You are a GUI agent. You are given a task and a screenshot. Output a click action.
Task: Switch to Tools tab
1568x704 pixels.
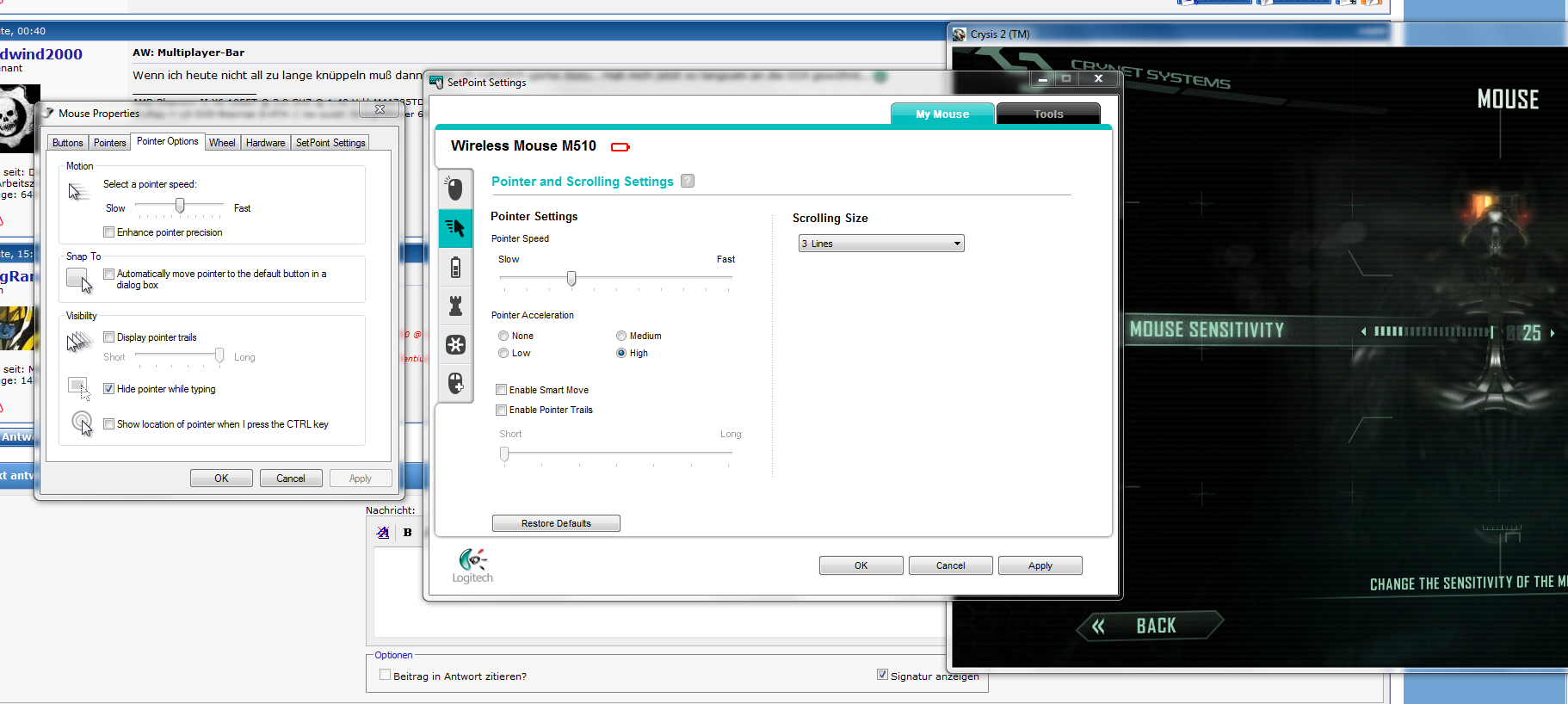coord(1048,114)
